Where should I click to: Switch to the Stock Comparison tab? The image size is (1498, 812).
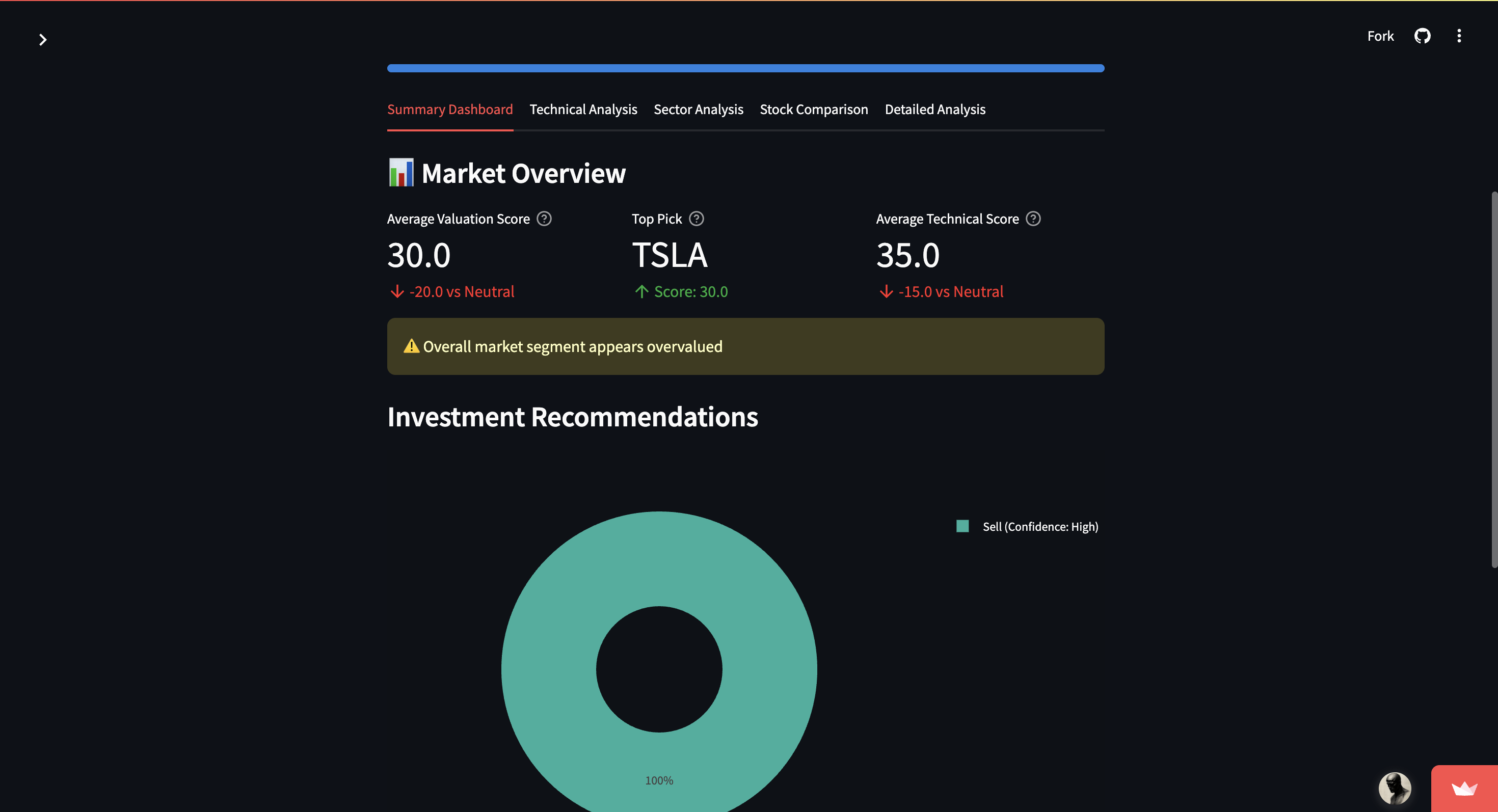tap(814, 110)
